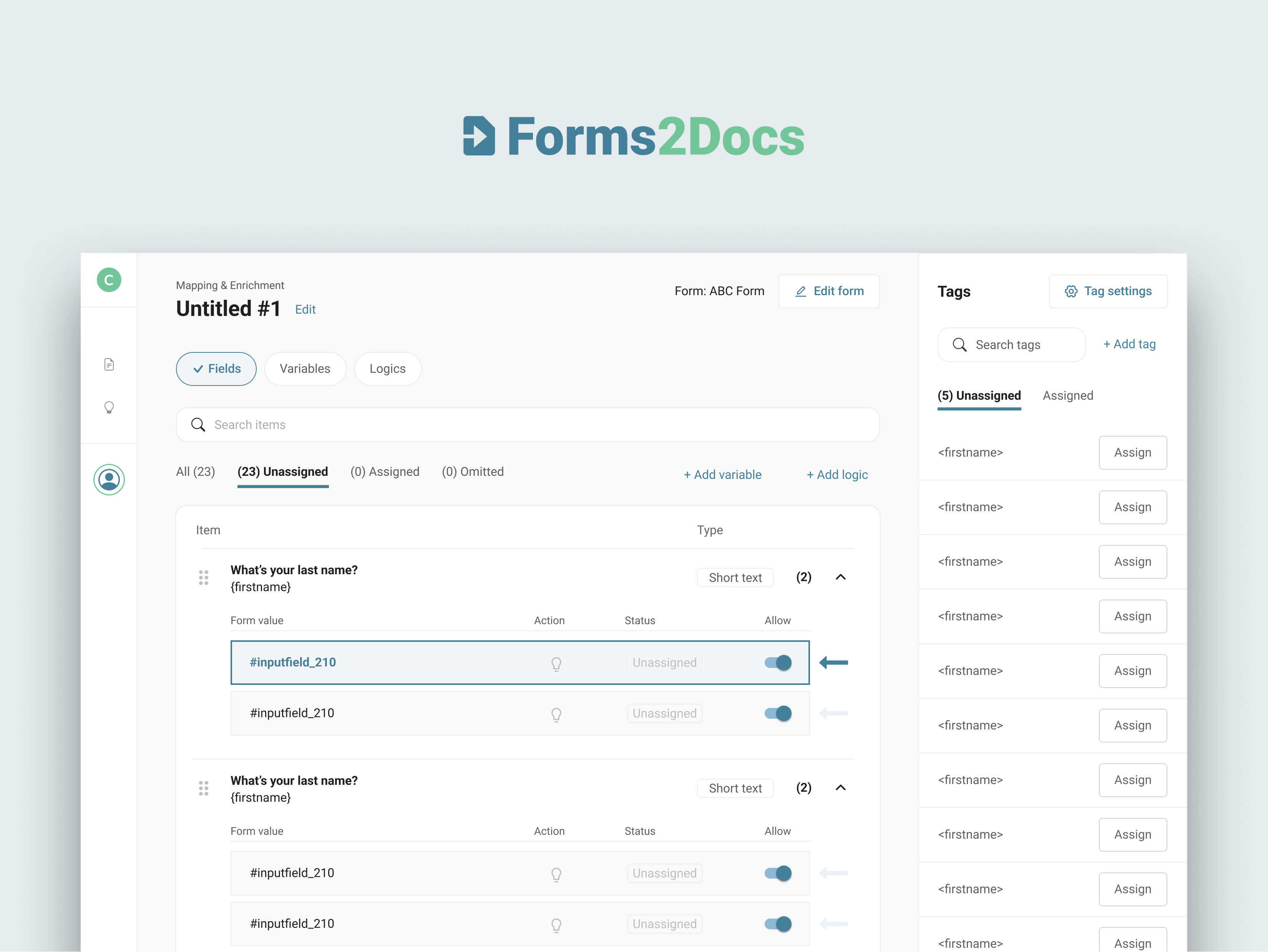Click Assign for the fifth <firstname> tag

point(1133,671)
